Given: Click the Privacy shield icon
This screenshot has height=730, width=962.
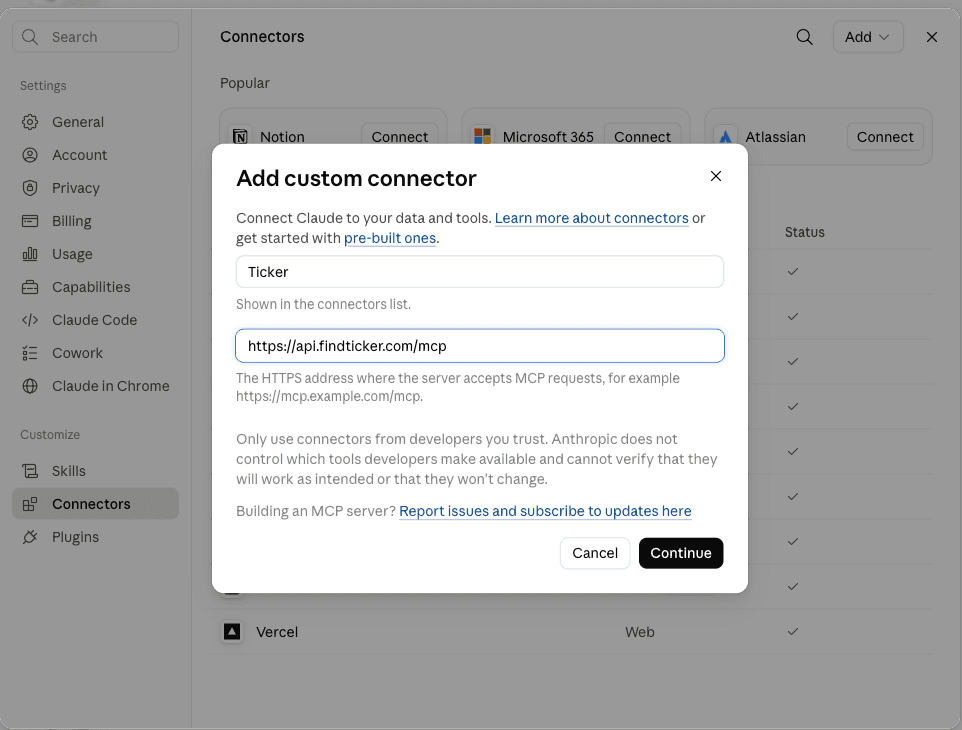Looking at the screenshot, I should tap(30, 188).
